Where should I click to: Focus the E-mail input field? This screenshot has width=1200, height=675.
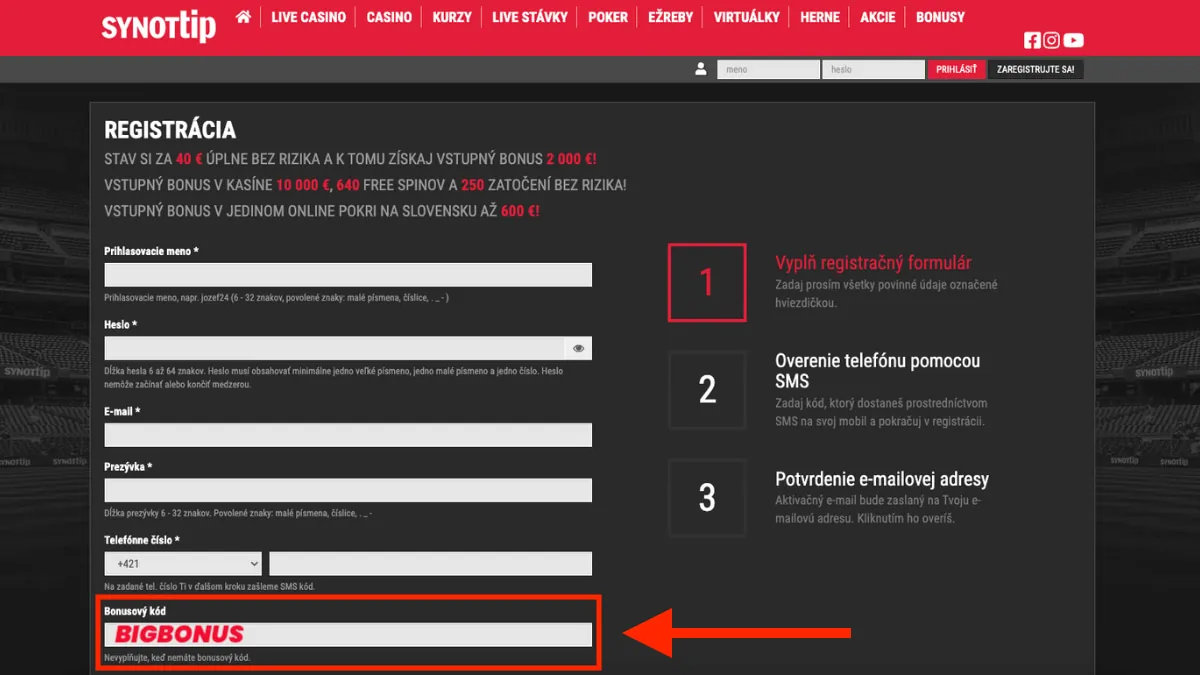pos(348,435)
